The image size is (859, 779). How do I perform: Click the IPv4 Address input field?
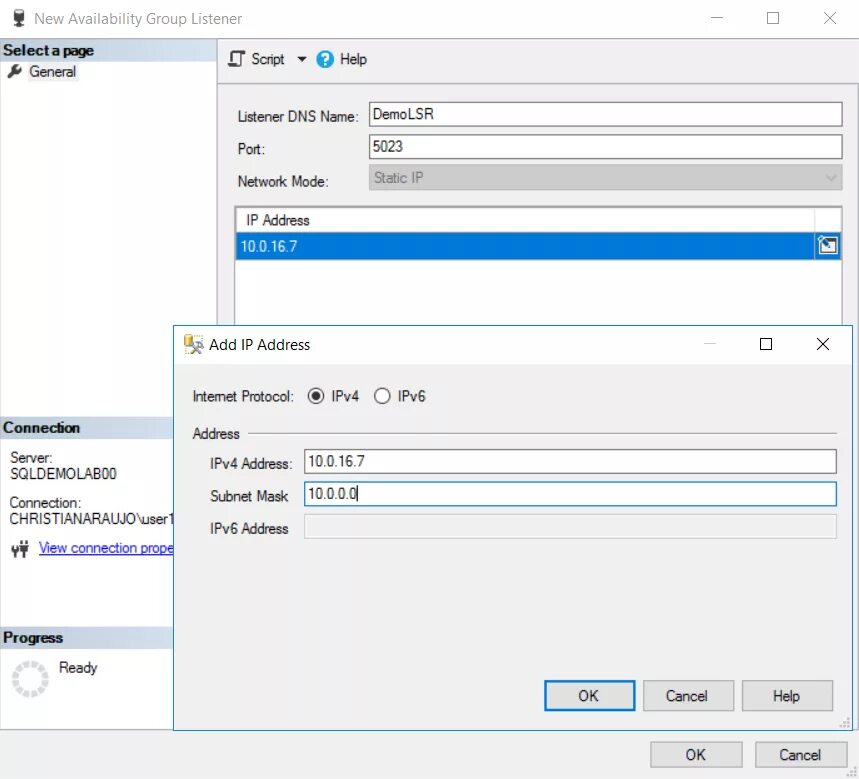[570, 462]
